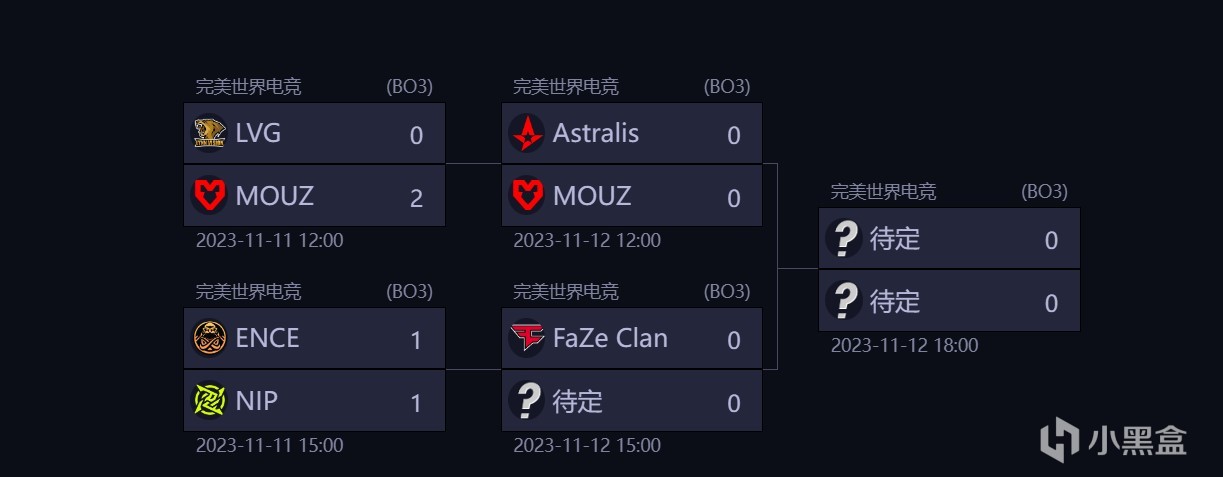Click the LVG tiger team logo
This screenshot has height=477, width=1223.
[209, 133]
